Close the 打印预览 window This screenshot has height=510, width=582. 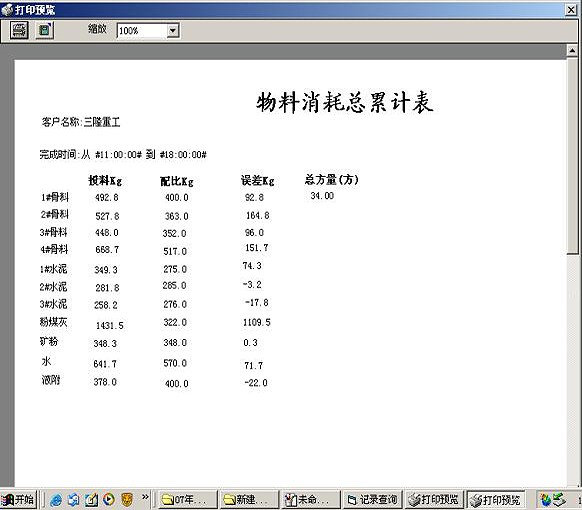571,9
